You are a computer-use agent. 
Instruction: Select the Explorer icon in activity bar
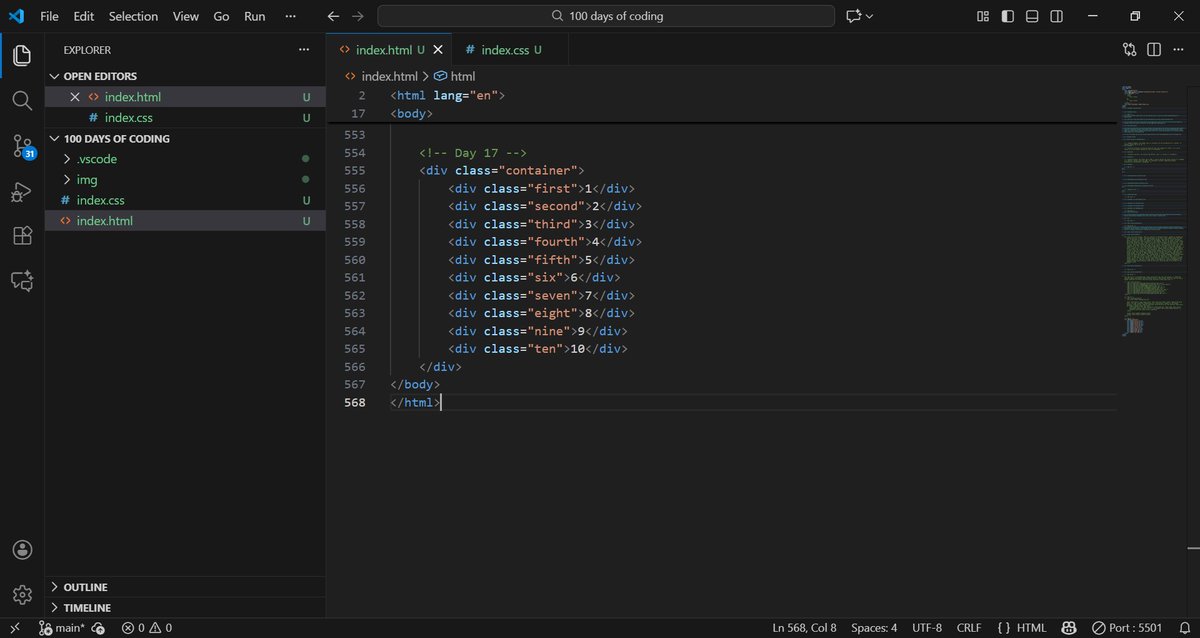point(22,55)
